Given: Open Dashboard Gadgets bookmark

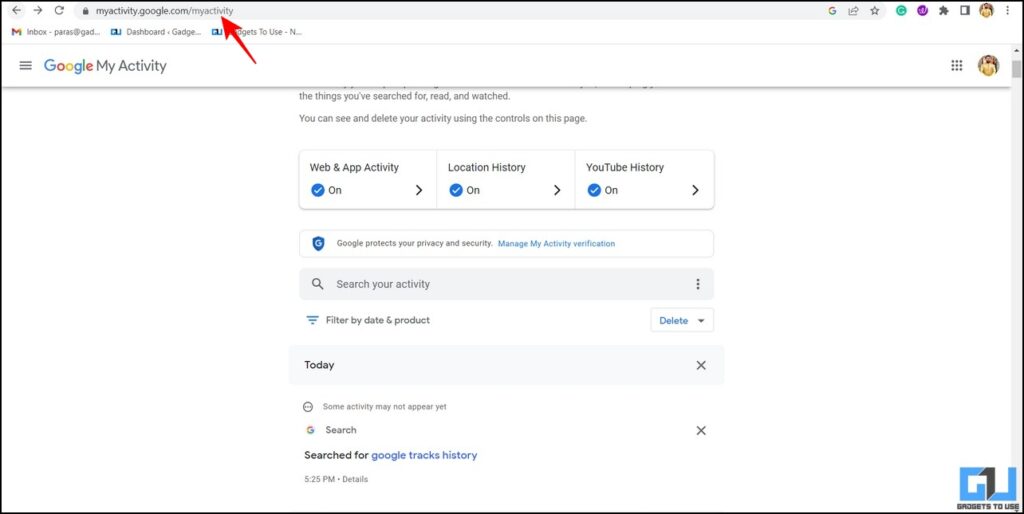Looking at the screenshot, I should tap(156, 31).
